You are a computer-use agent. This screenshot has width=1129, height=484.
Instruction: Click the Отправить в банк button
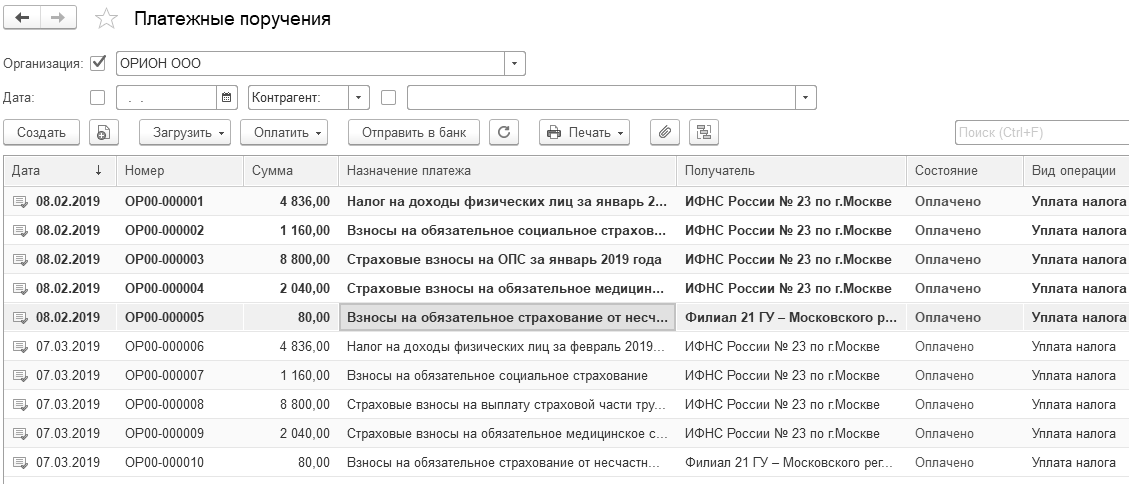414,132
